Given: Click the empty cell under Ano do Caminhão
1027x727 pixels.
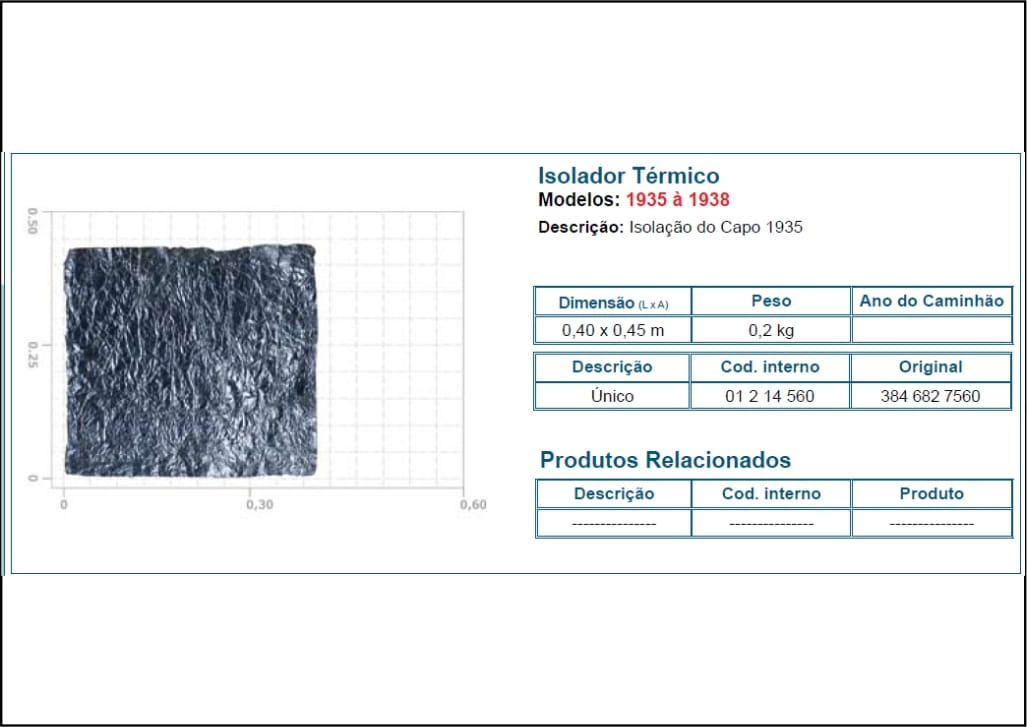Looking at the screenshot, I should click(x=931, y=330).
